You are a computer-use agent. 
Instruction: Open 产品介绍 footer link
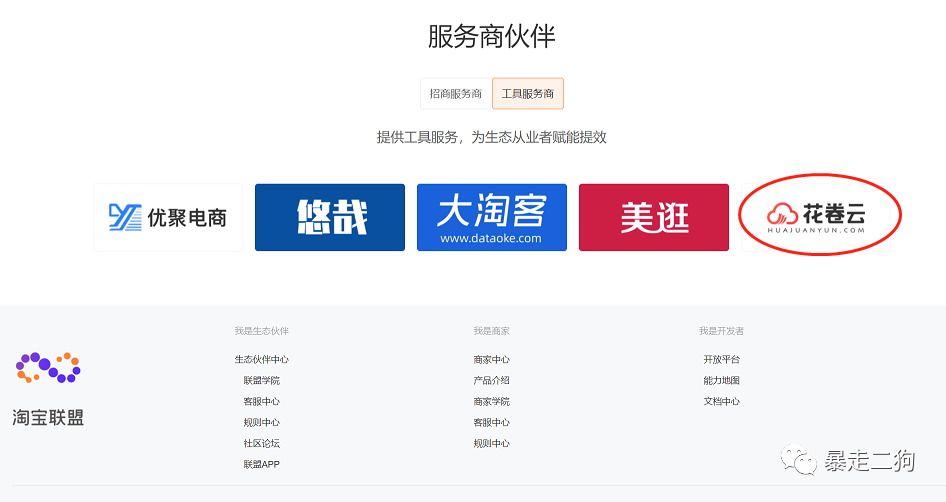pyautogui.click(x=492, y=381)
